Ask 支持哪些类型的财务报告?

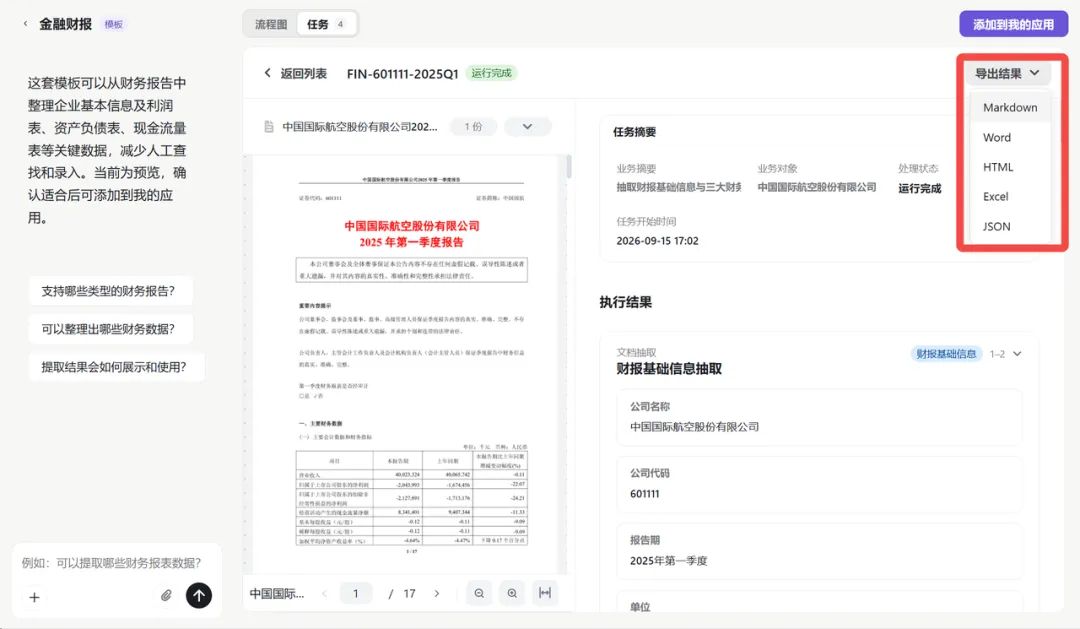109,291
